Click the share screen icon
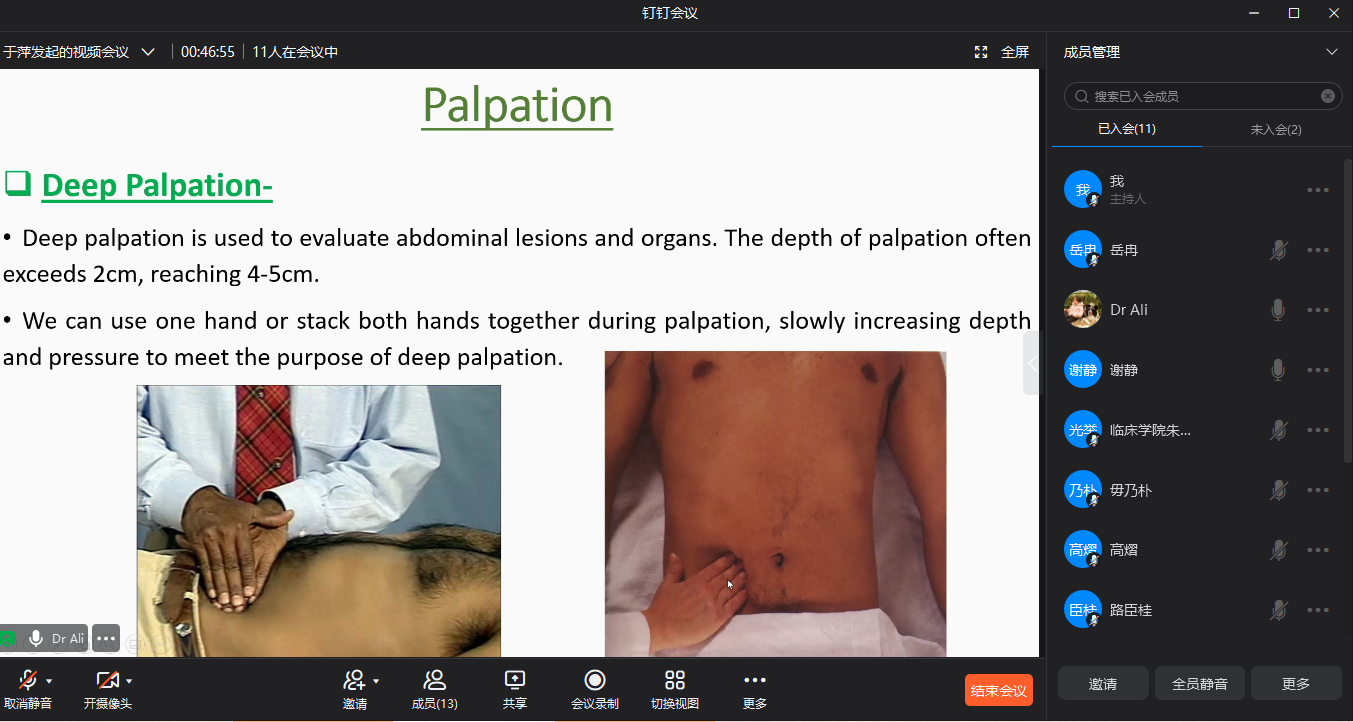The height and width of the screenshot is (722, 1353). [x=515, y=681]
